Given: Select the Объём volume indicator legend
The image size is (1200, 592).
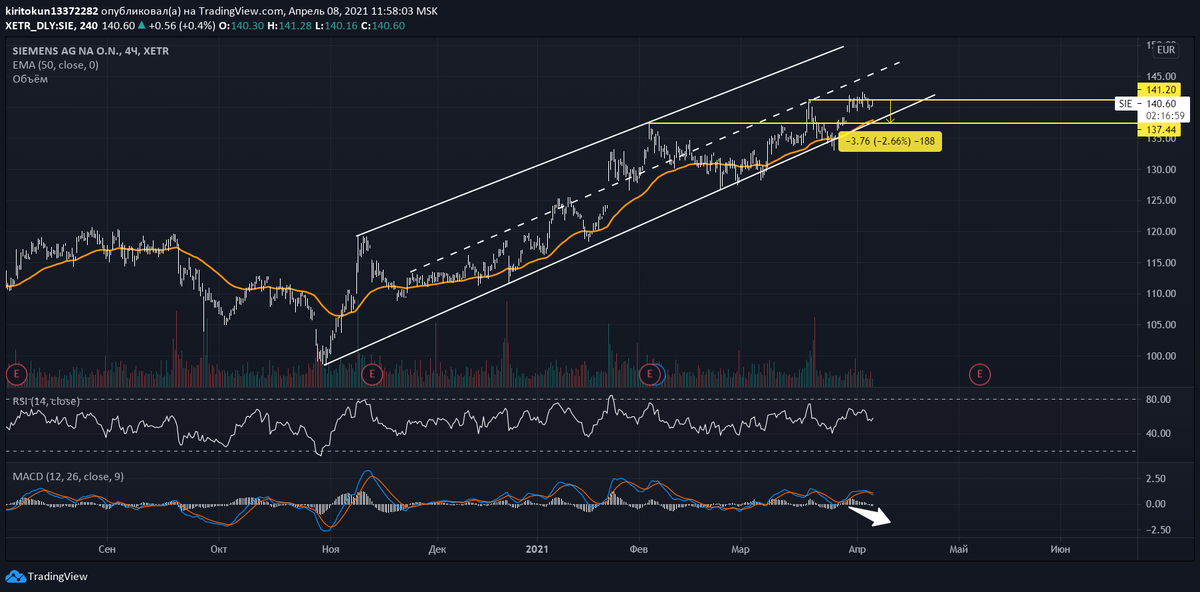Looking at the screenshot, I should [x=30, y=78].
